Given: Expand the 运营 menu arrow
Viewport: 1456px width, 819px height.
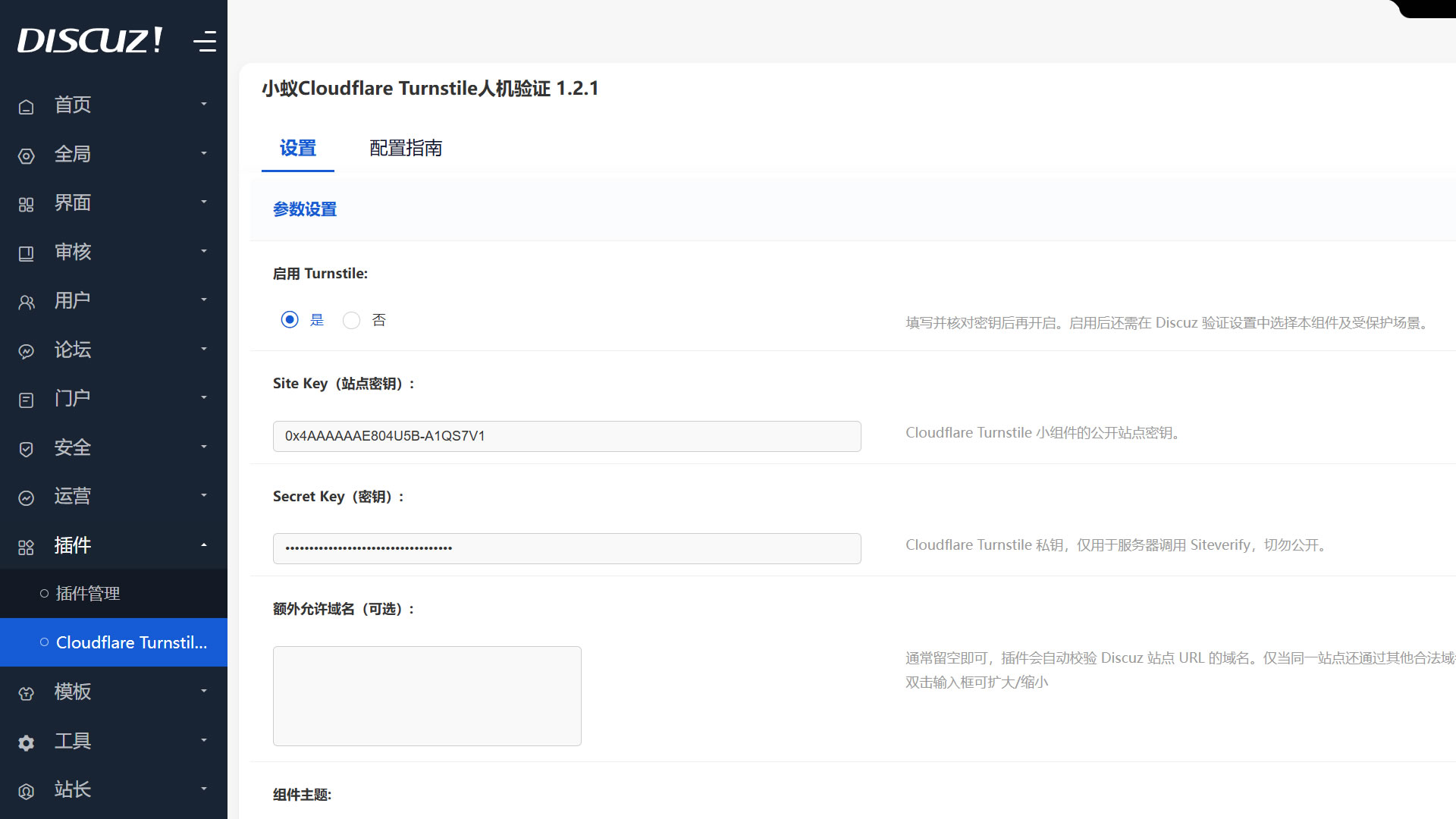Looking at the screenshot, I should [x=203, y=495].
